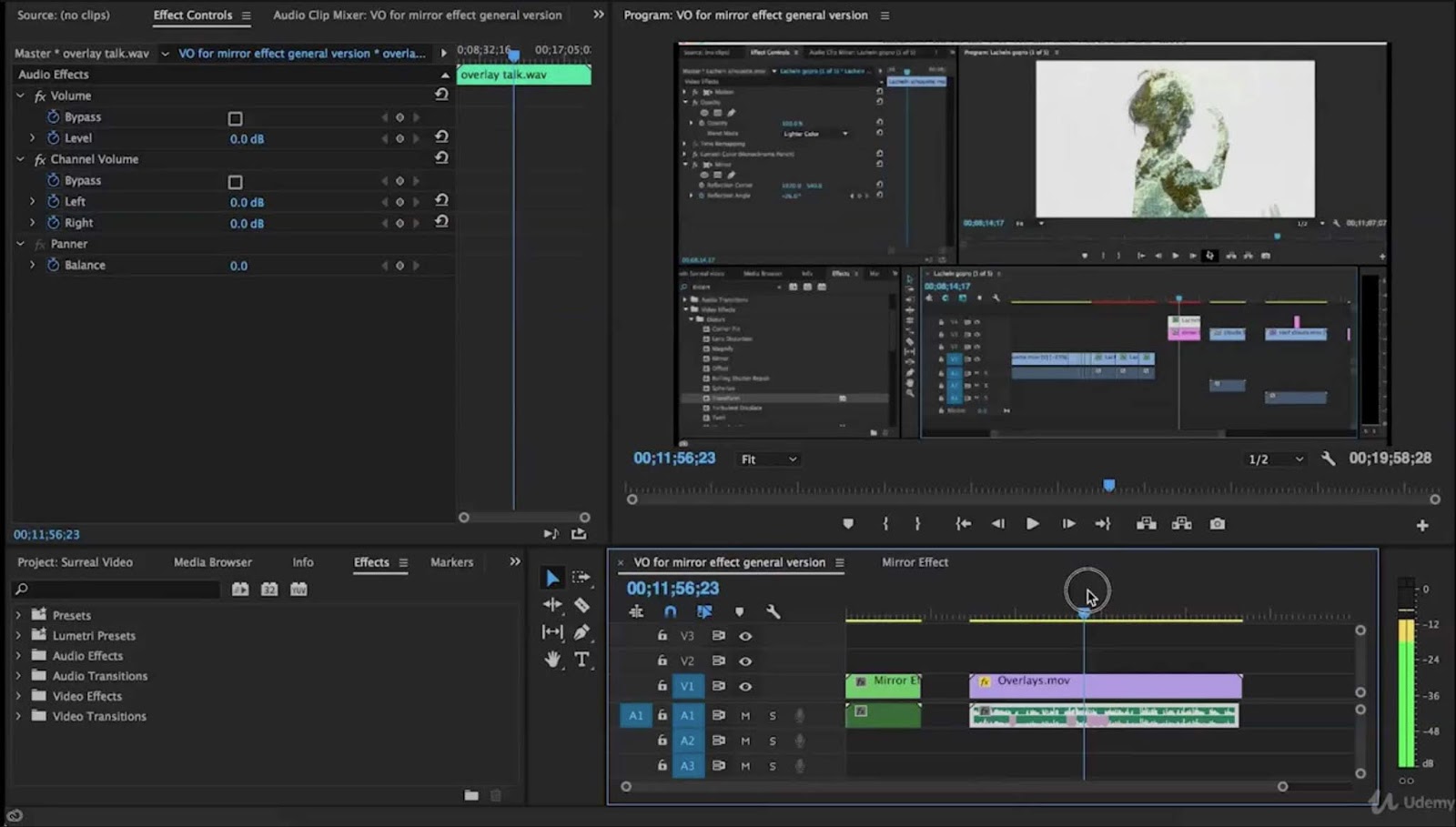Select the Track Select Forward tool
This screenshot has height=827, width=1456.
coord(580,578)
